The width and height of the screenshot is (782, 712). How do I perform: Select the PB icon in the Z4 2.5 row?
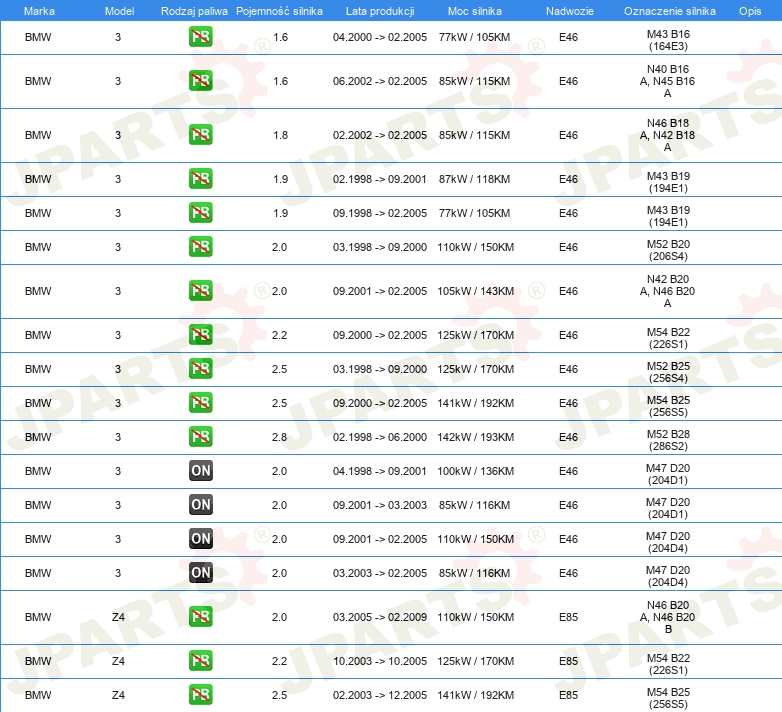200,695
